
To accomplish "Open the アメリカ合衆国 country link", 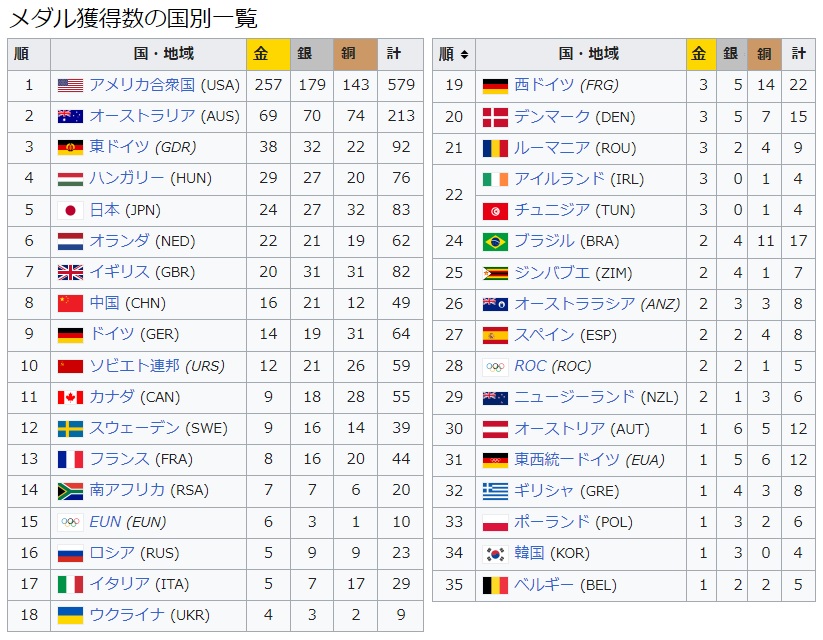I will point(142,85).
